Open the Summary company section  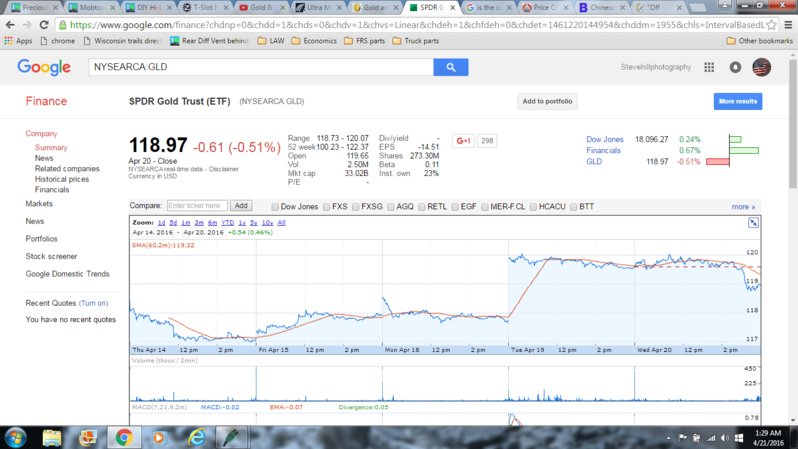[x=51, y=148]
